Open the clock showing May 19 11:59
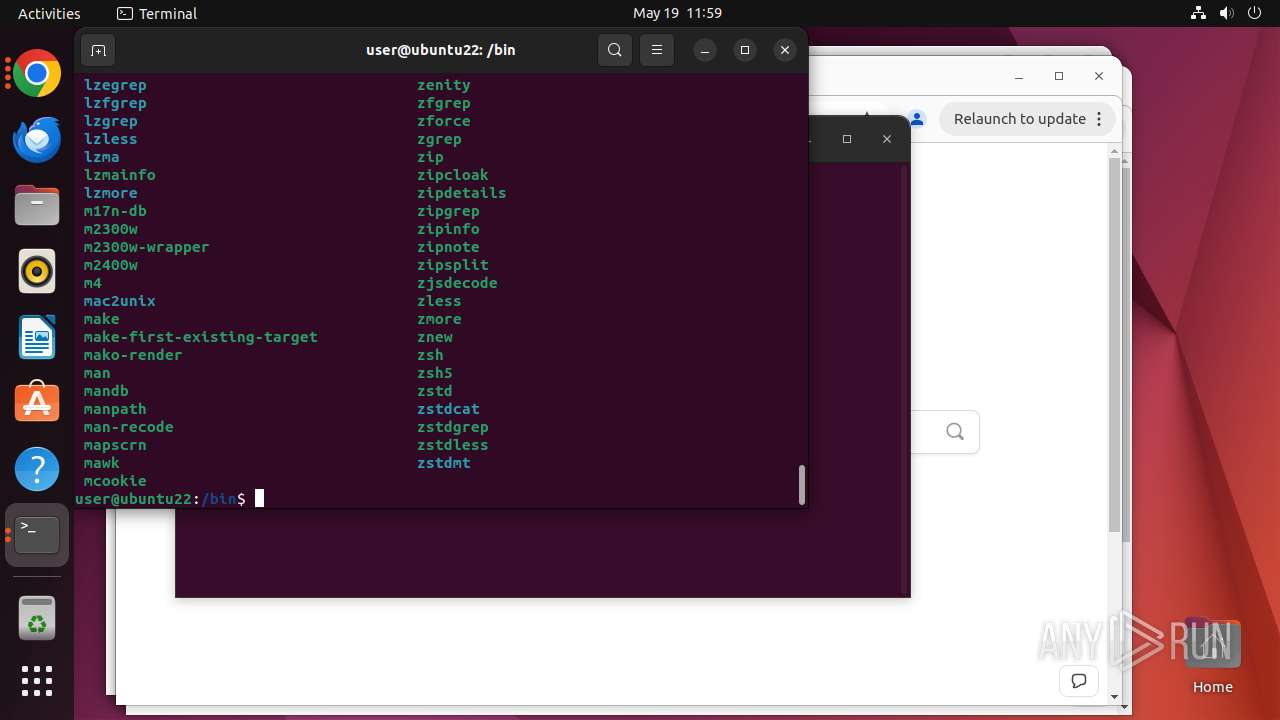This screenshot has width=1280, height=720. click(677, 13)
